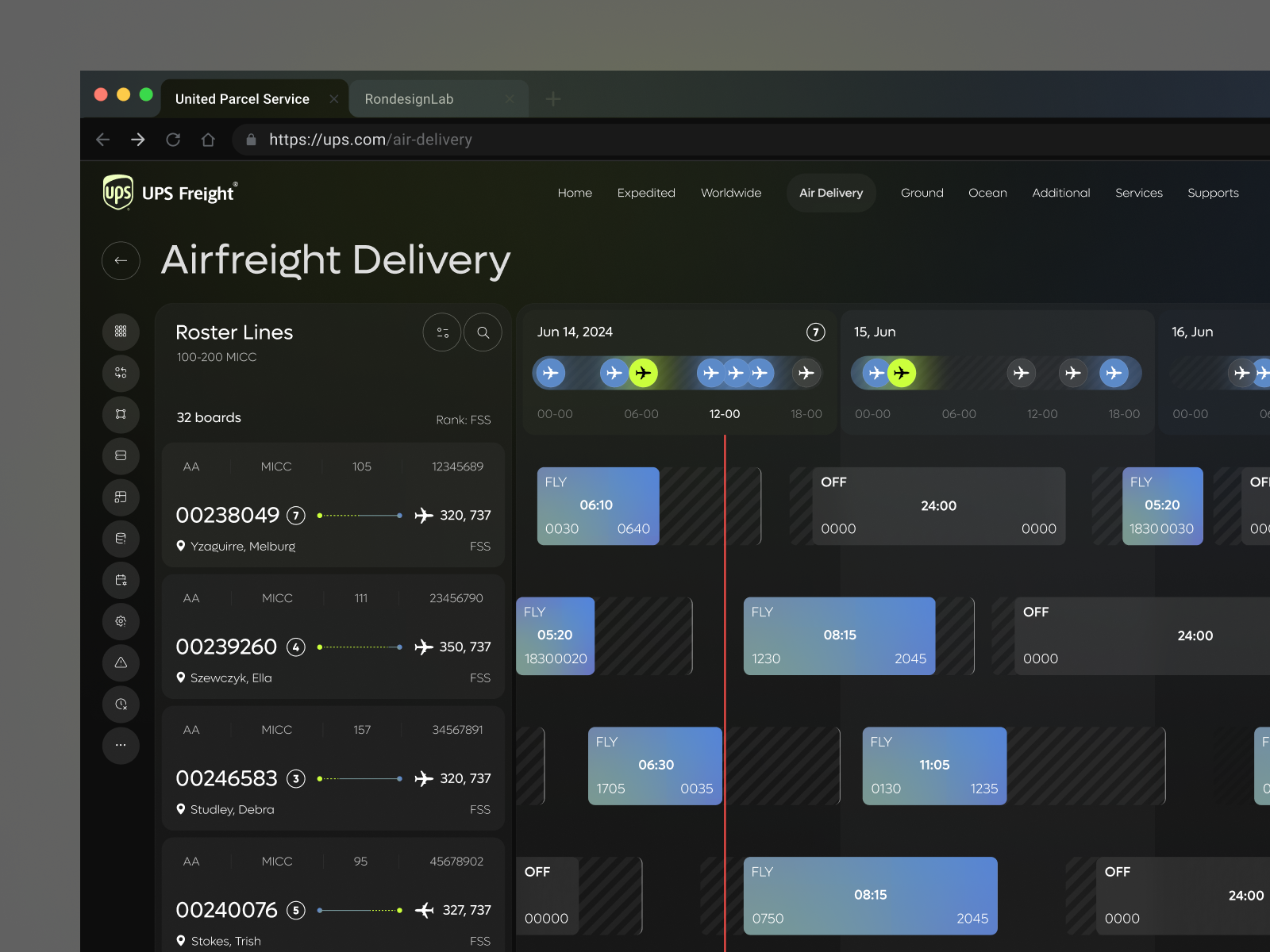Activate the yellow plane toggle on 15 Jun
This screenshot has height=952, width=1270.
click(902, 373)
